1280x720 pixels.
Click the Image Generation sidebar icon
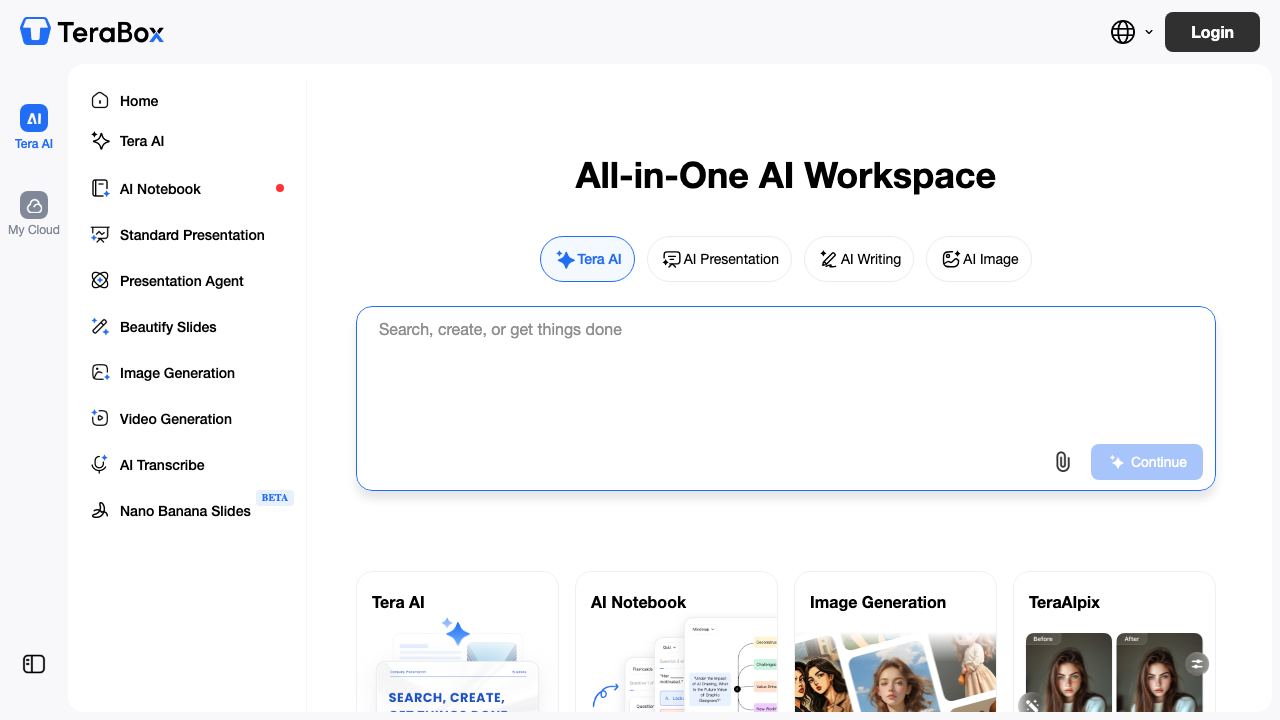(100, 372)
